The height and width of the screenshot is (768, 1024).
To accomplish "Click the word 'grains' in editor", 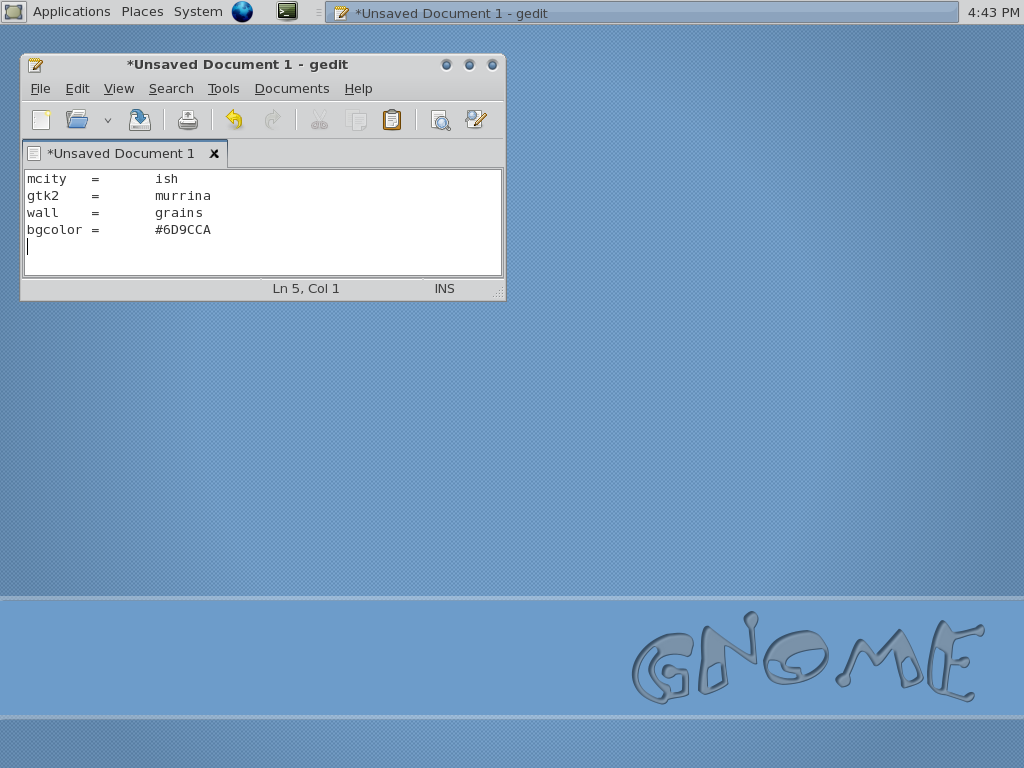I will (179, 213).
